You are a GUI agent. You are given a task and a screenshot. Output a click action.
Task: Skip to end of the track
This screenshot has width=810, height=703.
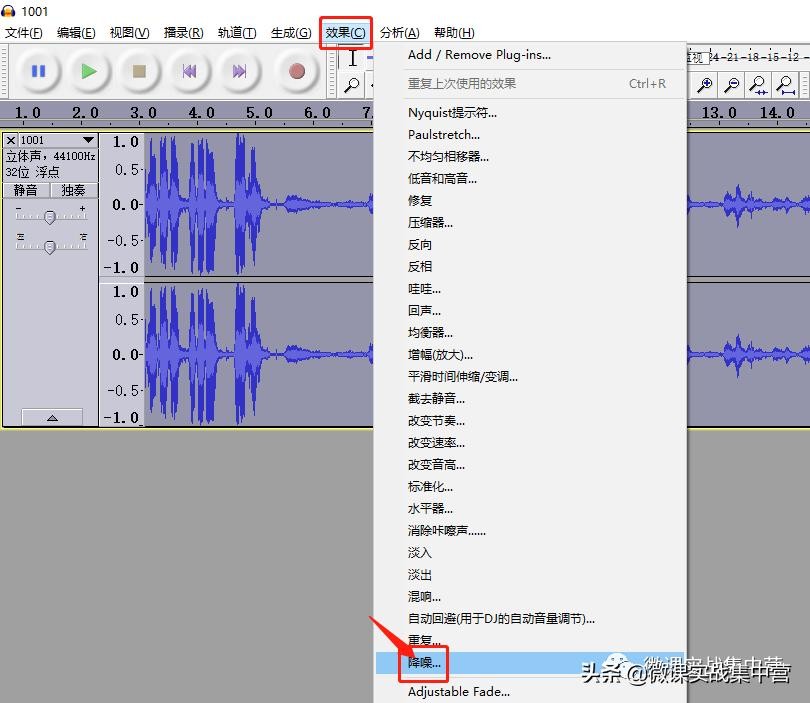point(240,71)
